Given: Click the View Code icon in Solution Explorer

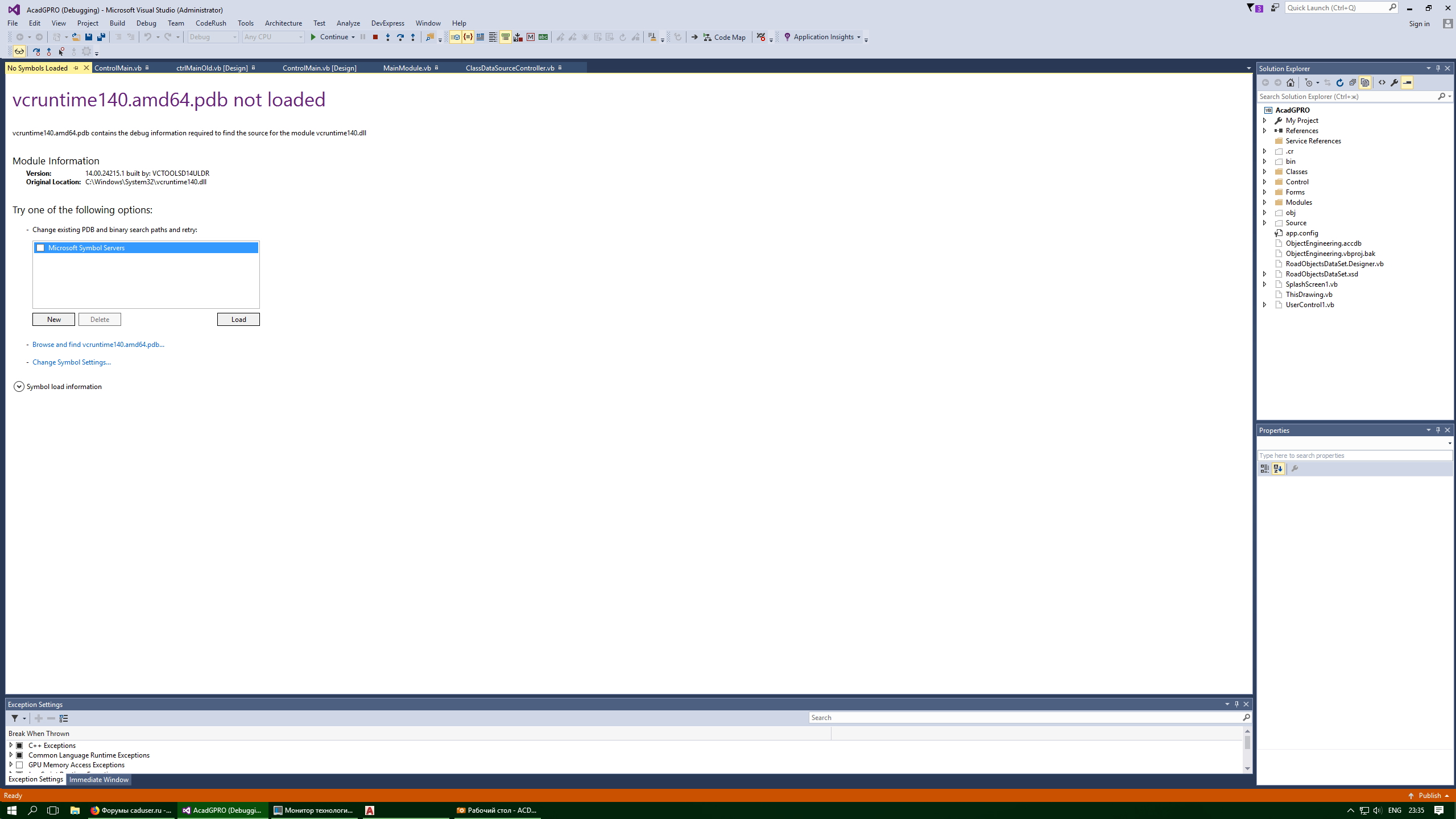Looking at the screenshot, I should coord(1382,82).
